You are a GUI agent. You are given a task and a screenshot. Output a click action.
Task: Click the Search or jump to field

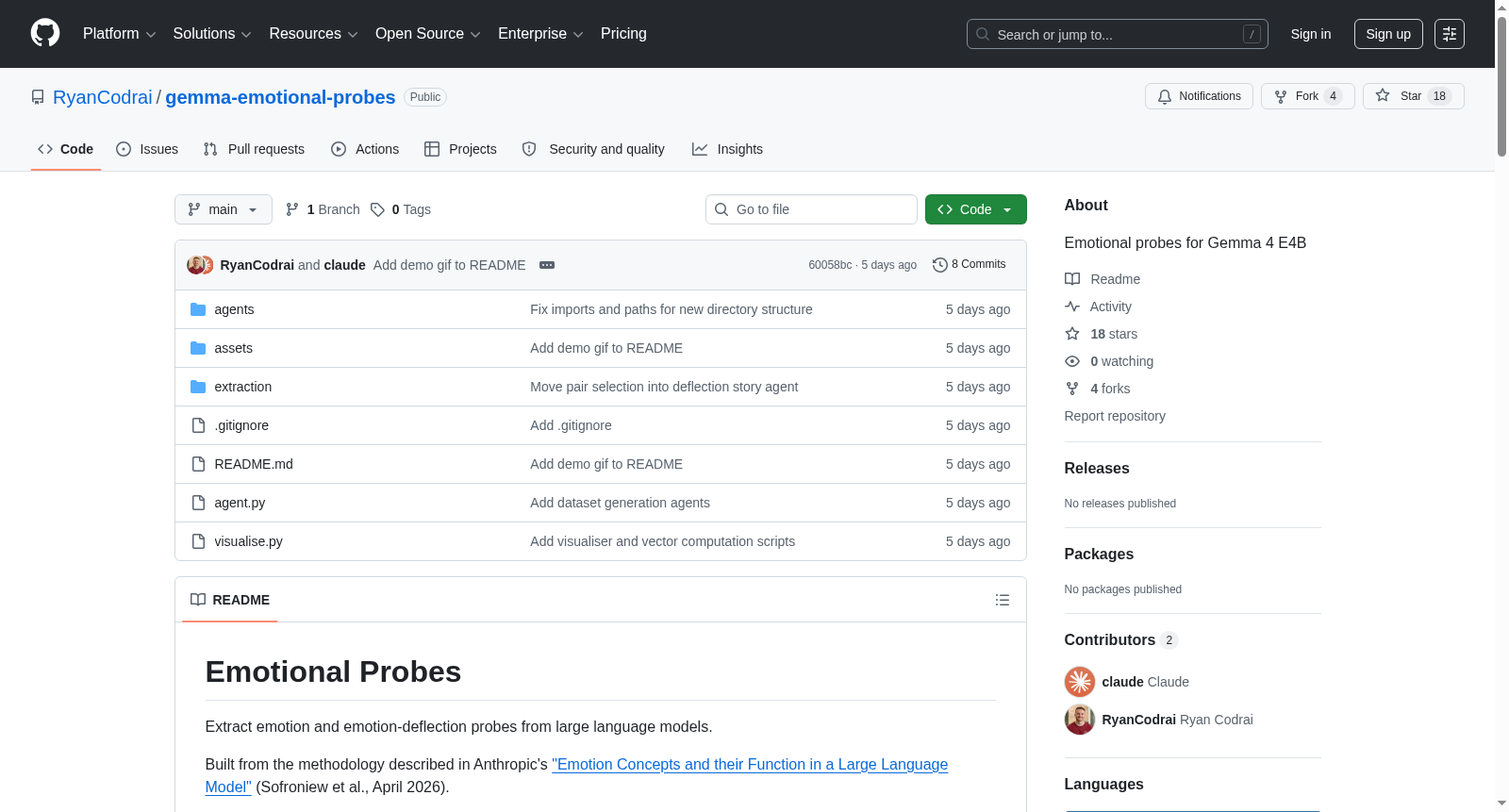(1118, 34)
